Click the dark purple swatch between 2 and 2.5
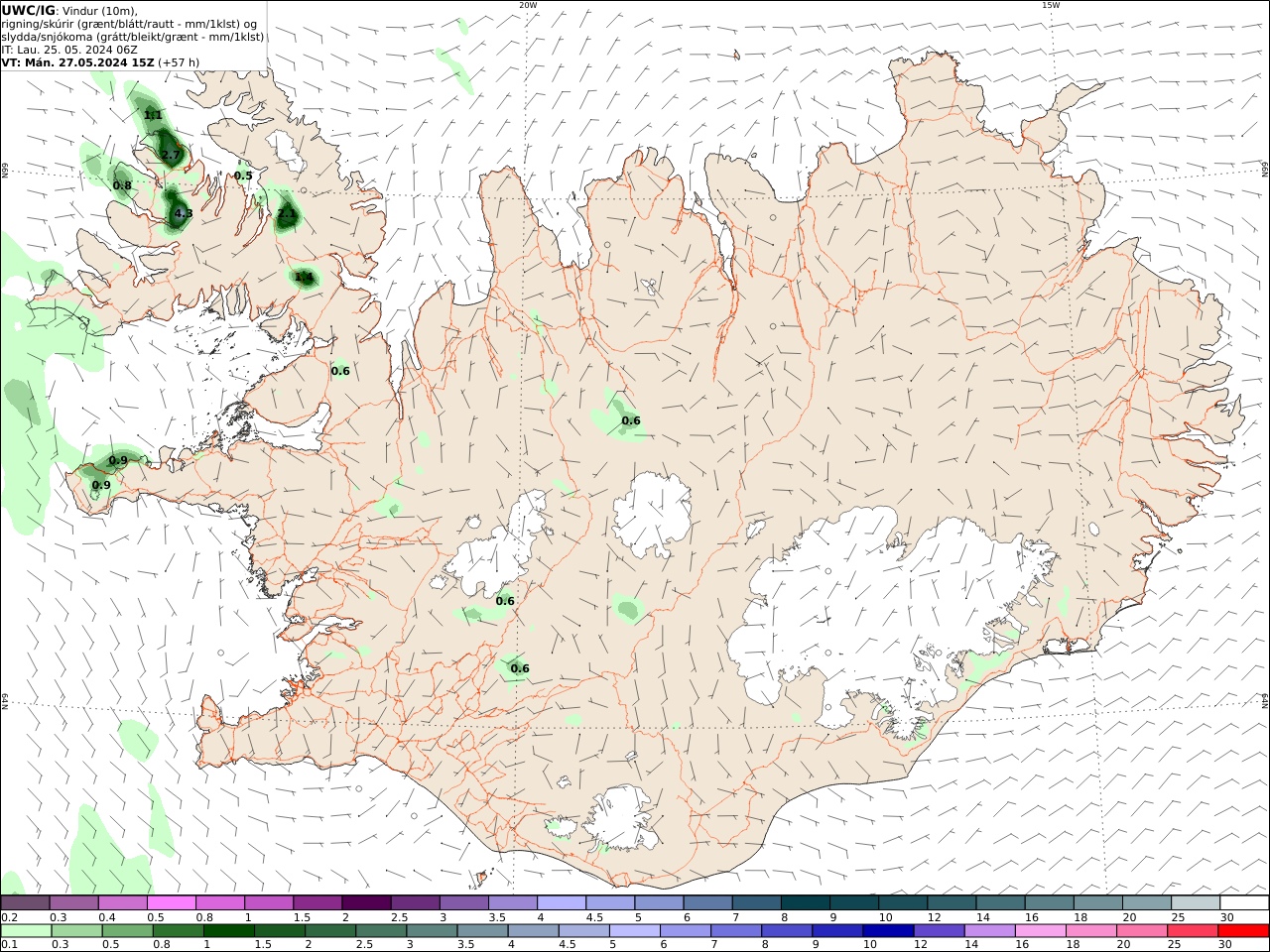Viewport: 1270px width, 952px height. point(366,902)
